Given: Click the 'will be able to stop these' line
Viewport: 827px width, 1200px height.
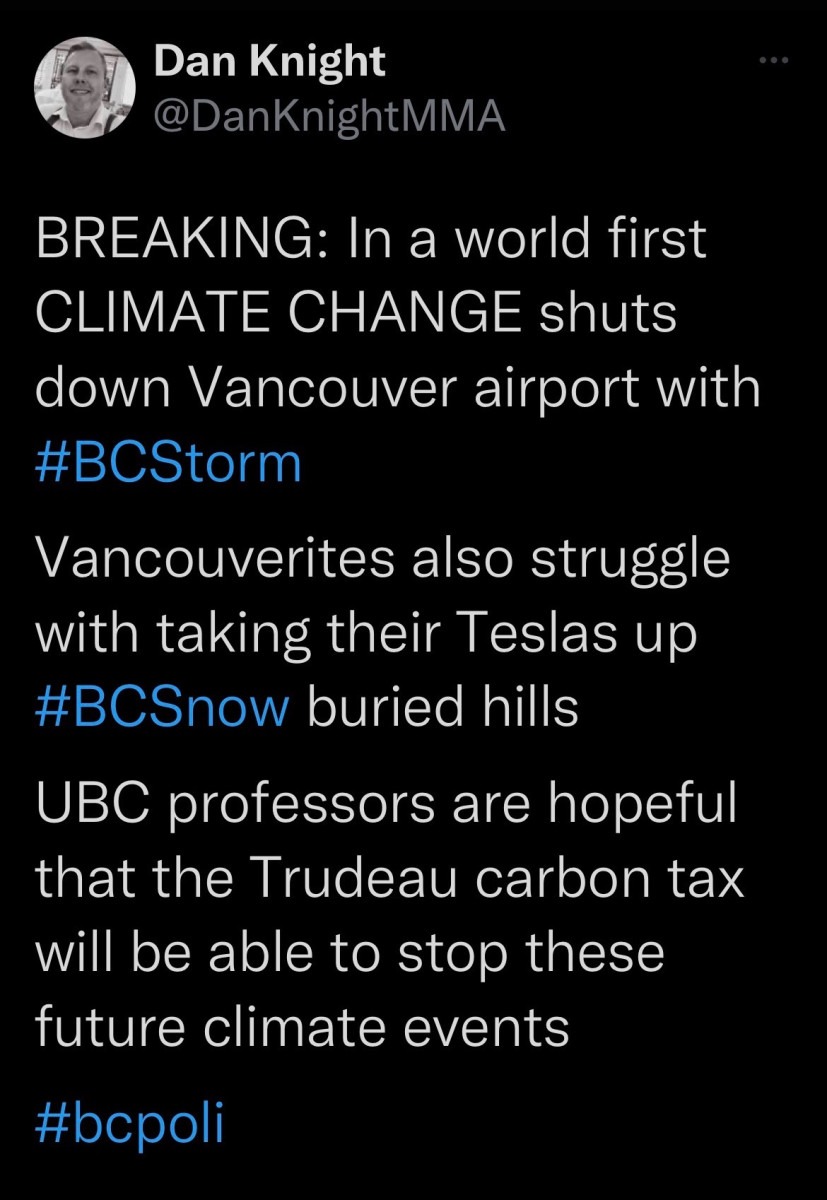Looking at the screenshot, I should click(350, 952).
